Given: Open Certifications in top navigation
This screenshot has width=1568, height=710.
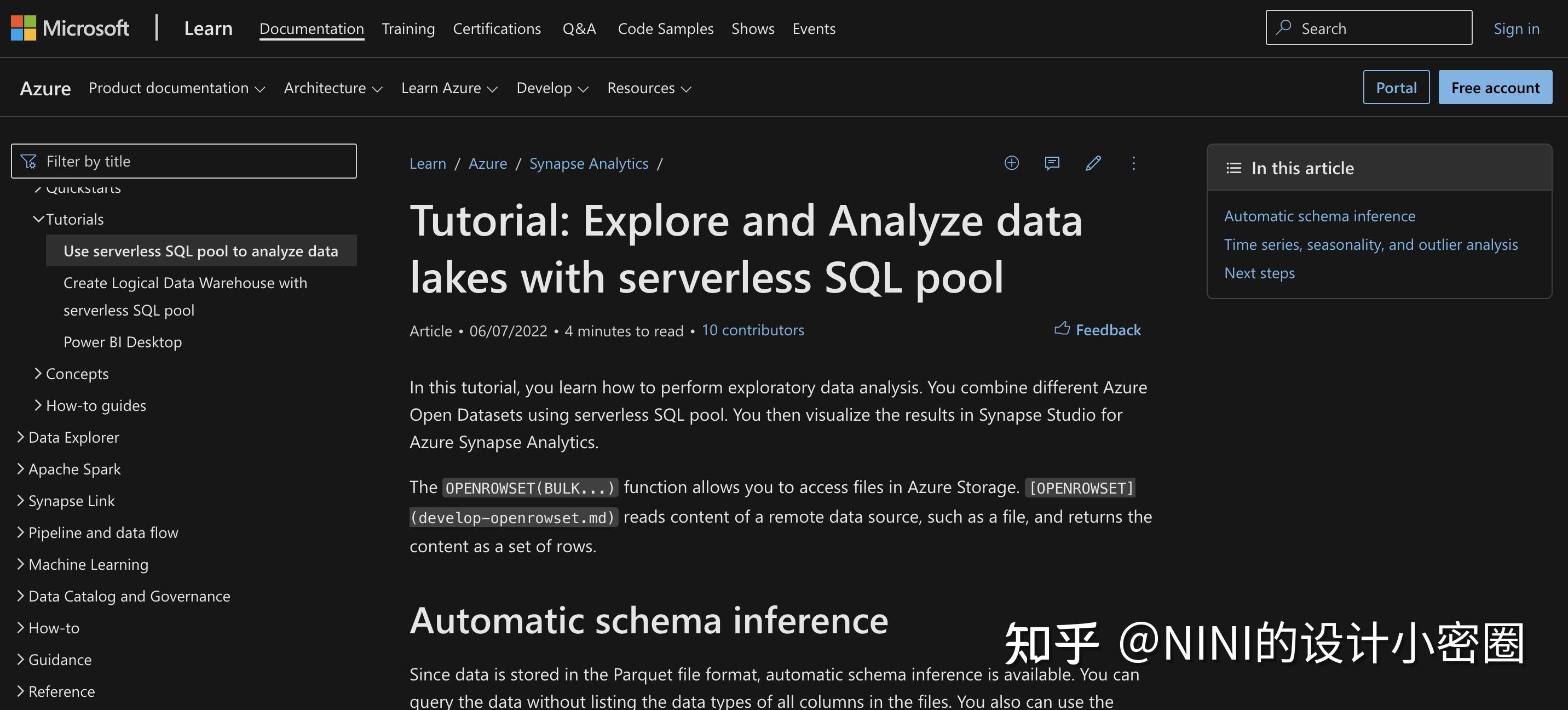Looking at the screenshot, I should pyautogui.click(x=497, y=28).
